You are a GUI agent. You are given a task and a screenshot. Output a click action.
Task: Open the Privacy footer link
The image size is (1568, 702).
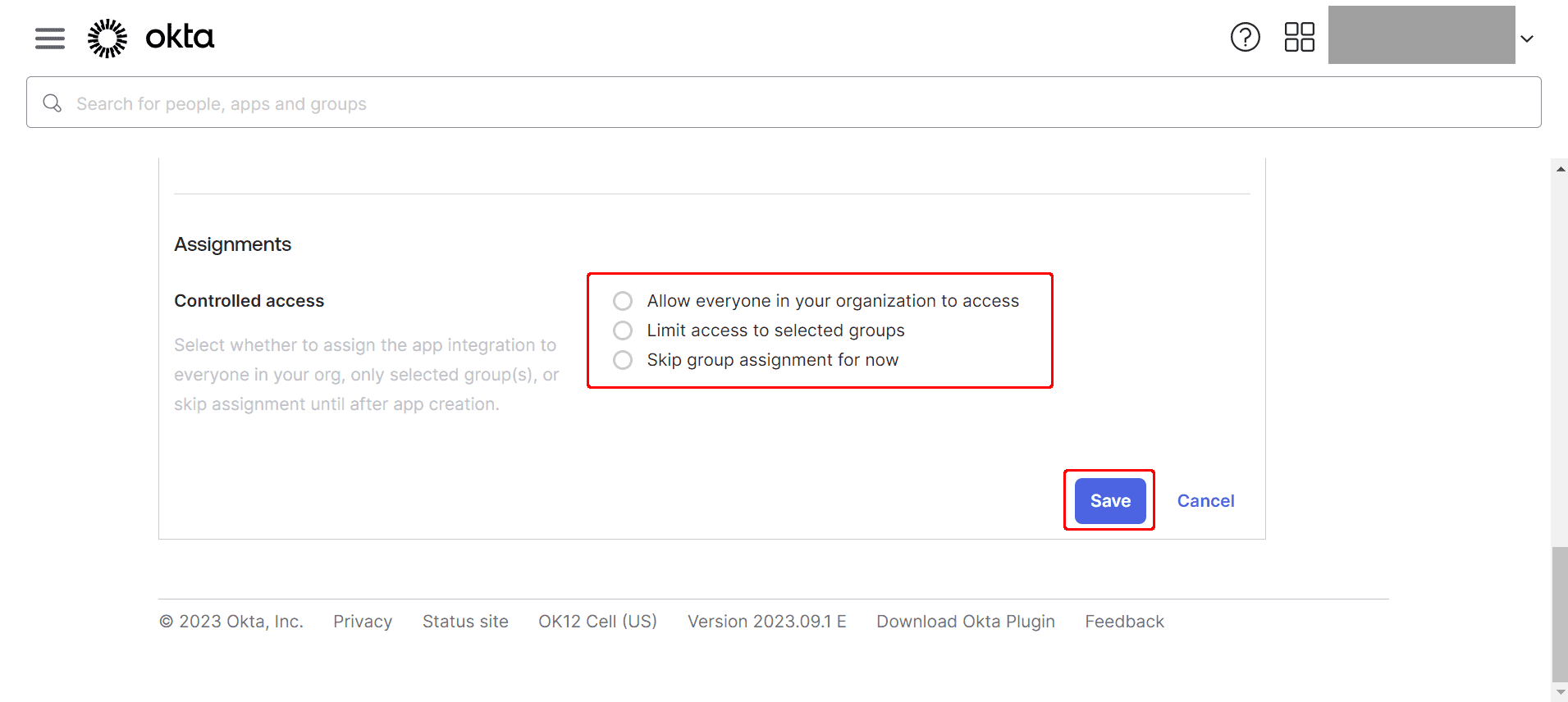click(x=363, y=622)
